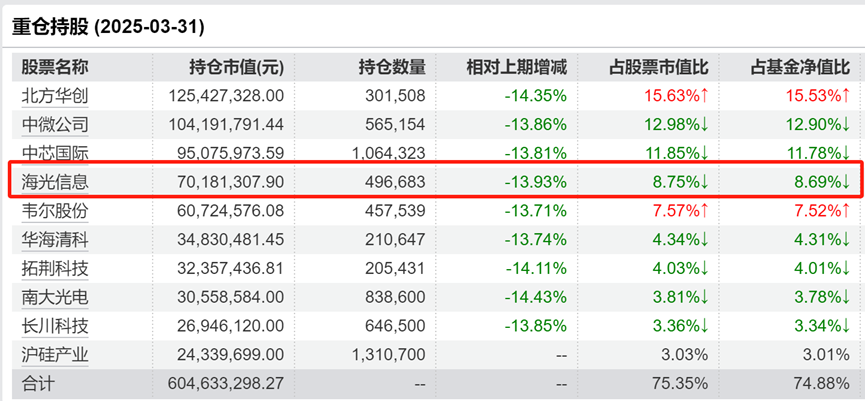This screenshot has height=401, width=865.
Task: Click holding quantity 205,431
Action: [395, 269]
